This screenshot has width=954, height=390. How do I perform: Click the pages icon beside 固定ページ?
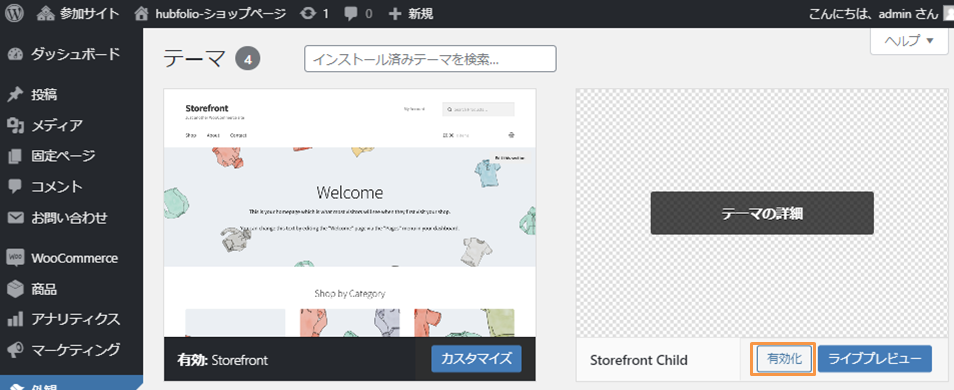click(x=15, y=156)
